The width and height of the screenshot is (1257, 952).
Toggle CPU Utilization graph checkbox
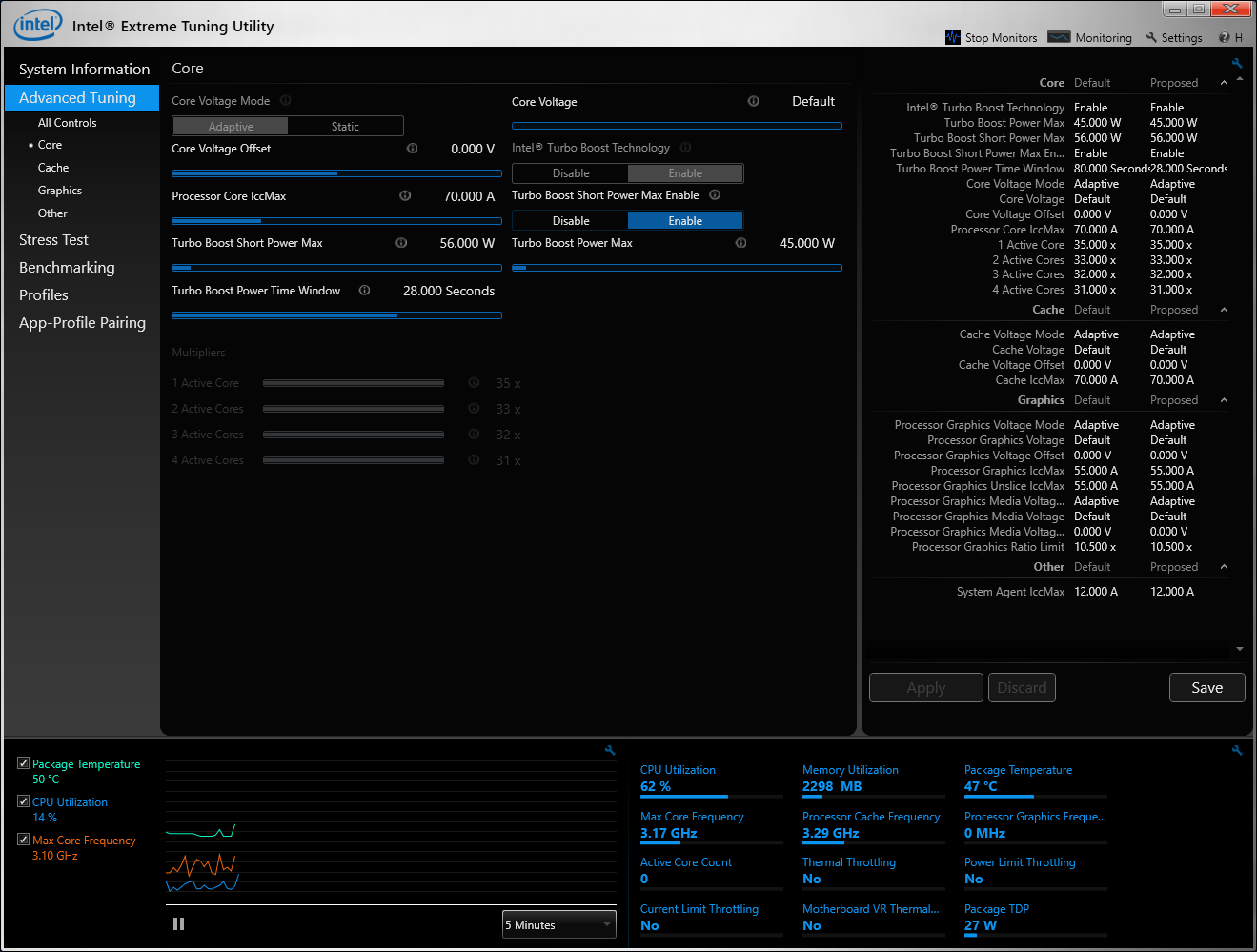click(23, 801)
